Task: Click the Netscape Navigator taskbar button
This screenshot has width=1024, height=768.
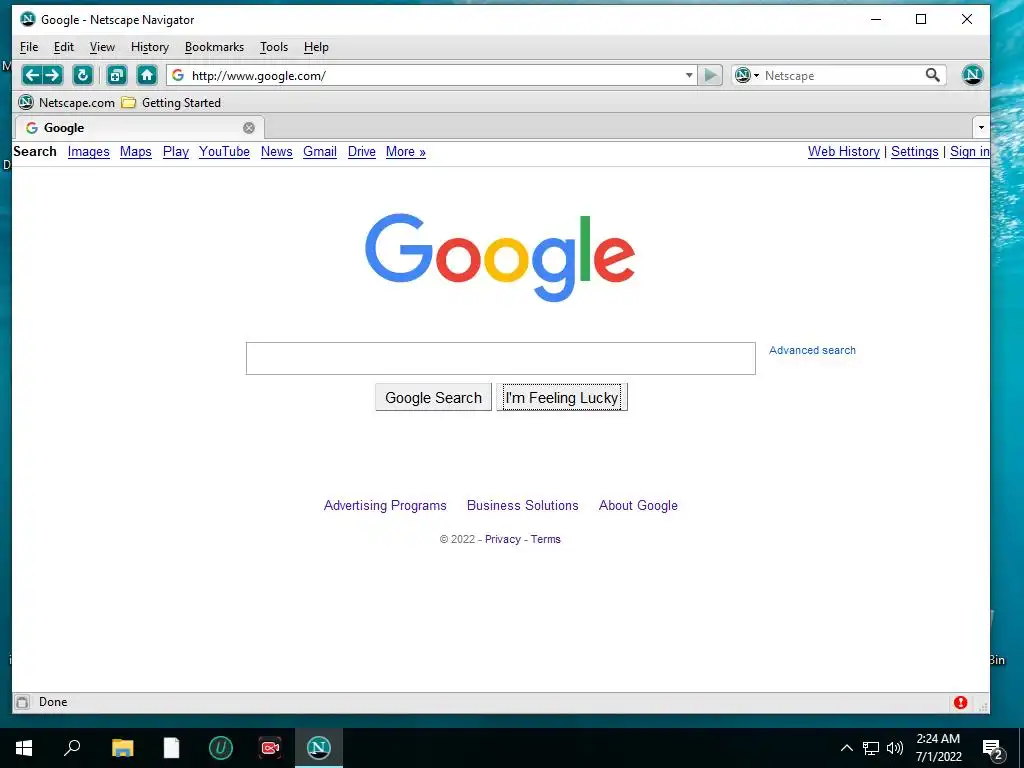Action: 319,748
